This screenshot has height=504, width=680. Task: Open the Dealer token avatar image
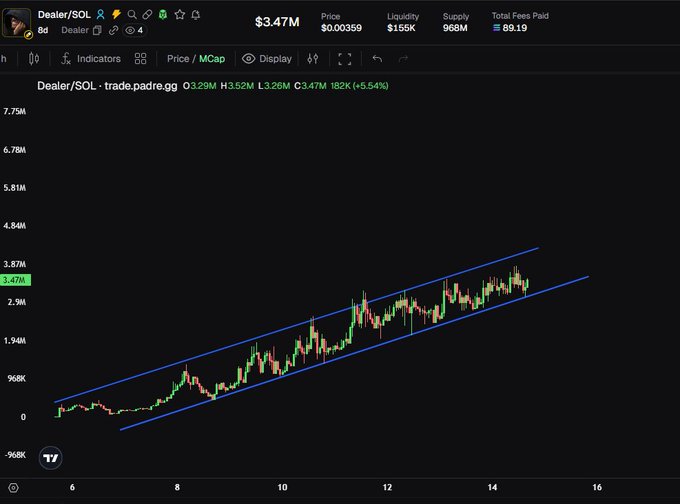16,23
